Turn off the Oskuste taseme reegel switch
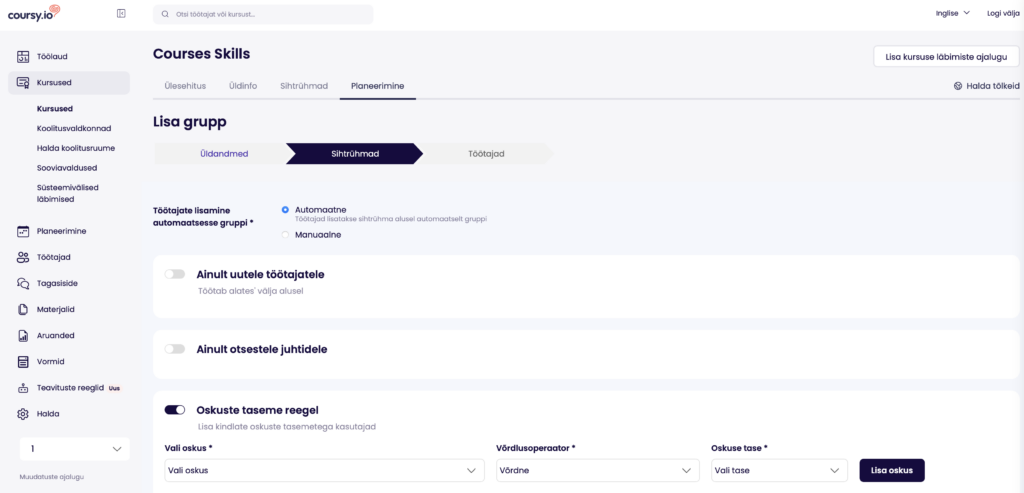Image resolution: width=1024 pixels, height=493 pixels. 175,409
